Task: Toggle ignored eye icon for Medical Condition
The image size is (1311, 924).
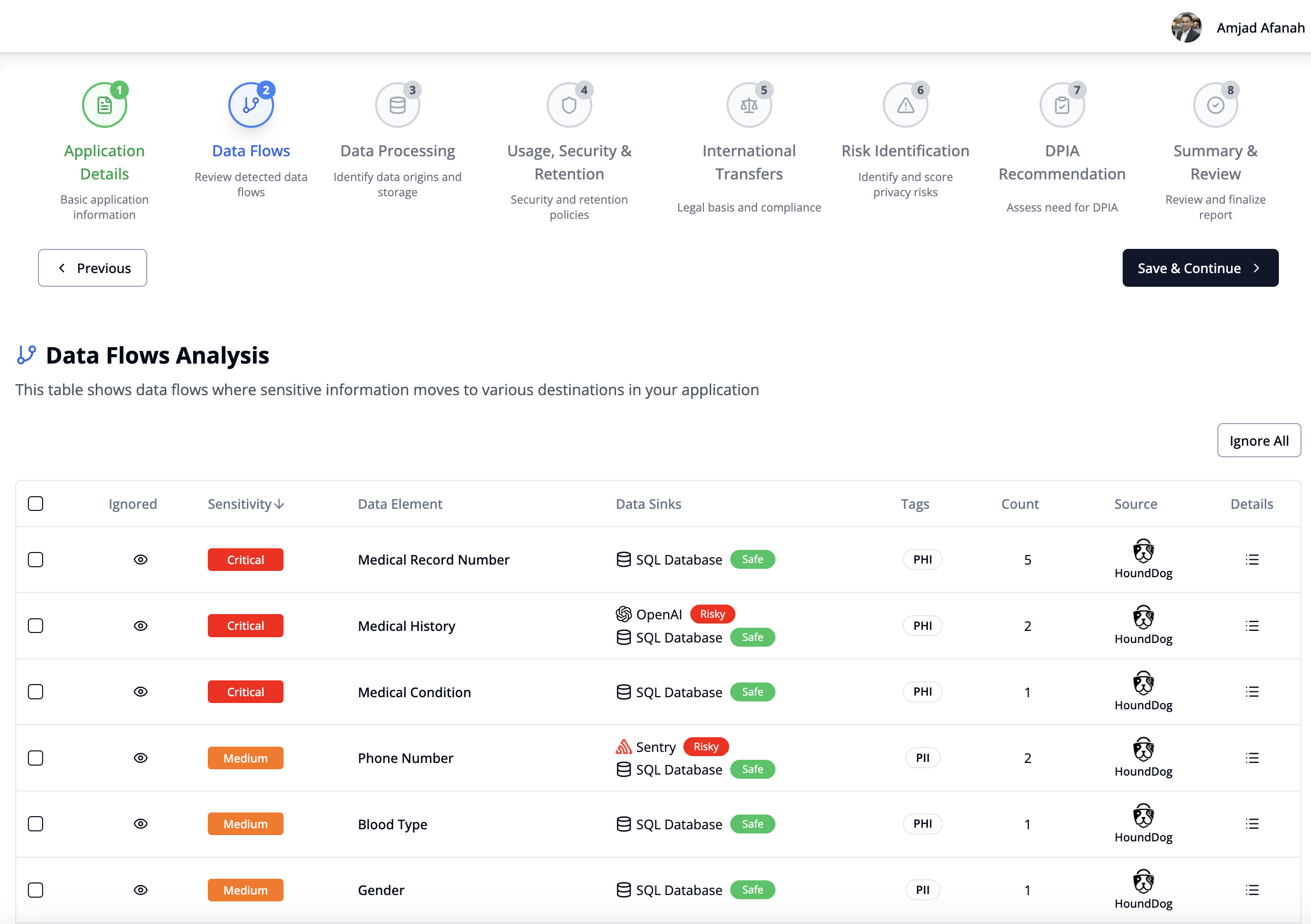Action: pos(140,691)
